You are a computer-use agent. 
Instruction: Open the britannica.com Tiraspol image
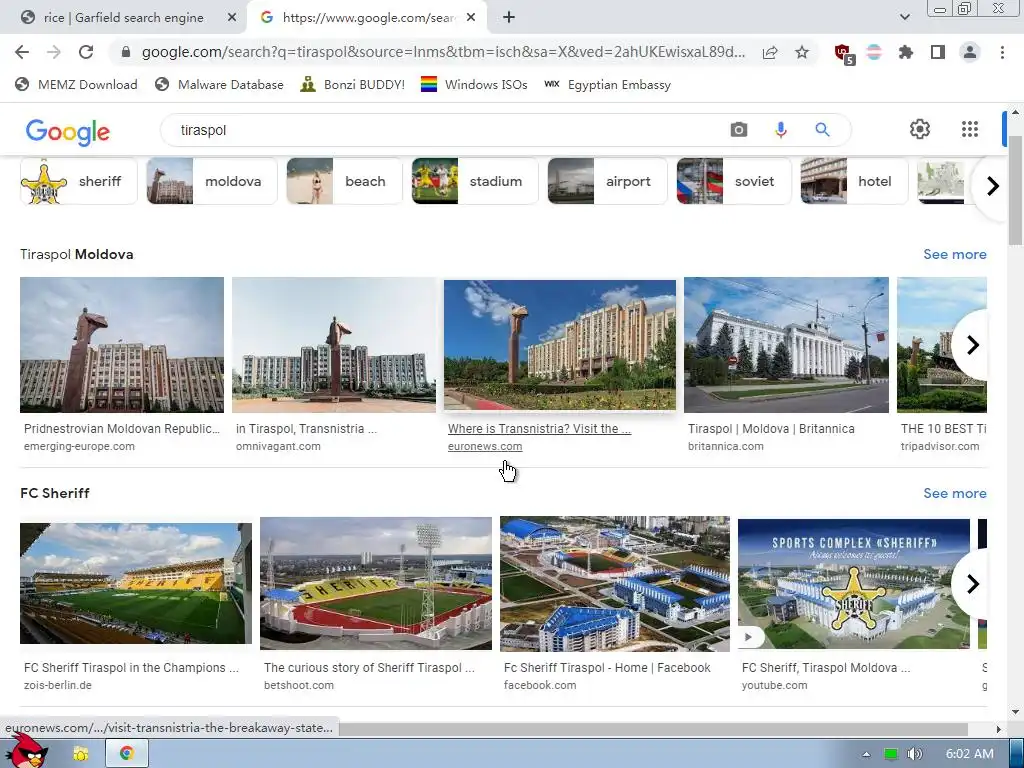point(786,345)
